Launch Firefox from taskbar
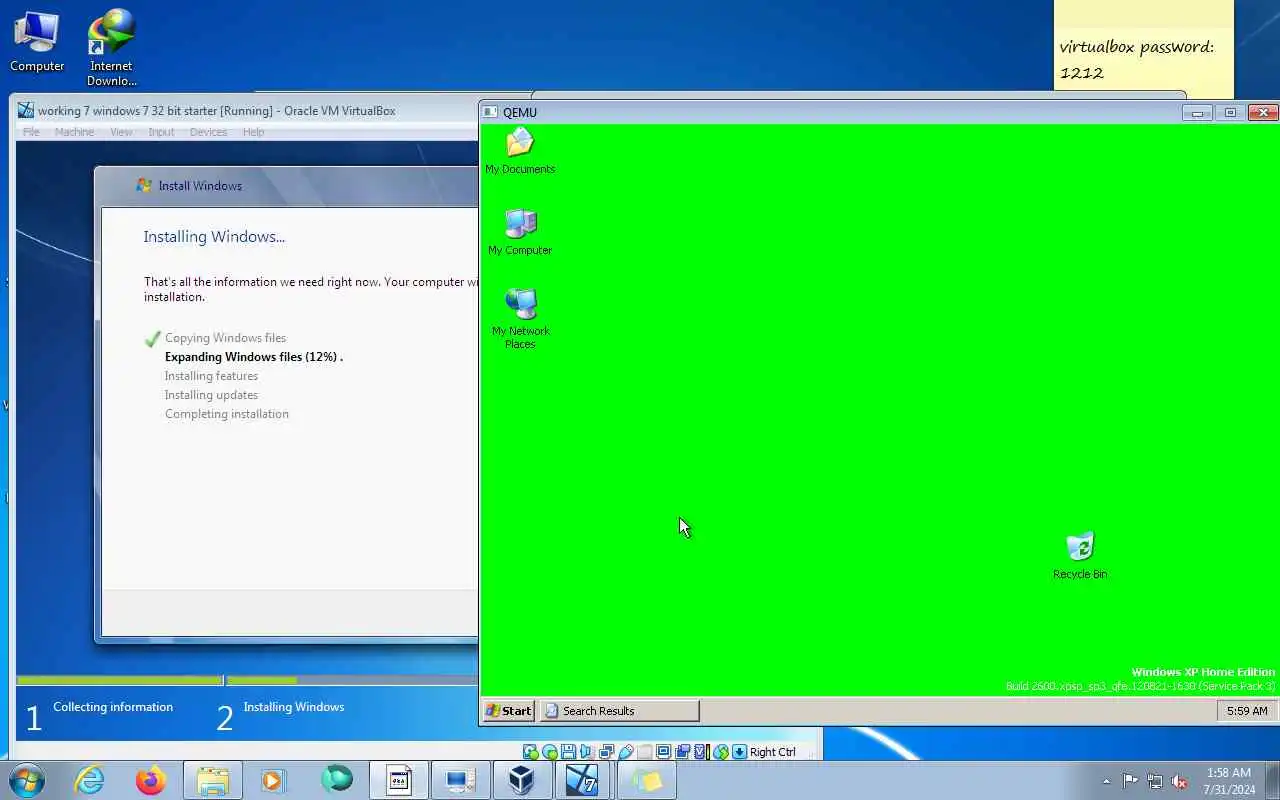1280x800 pixels. 151,780
